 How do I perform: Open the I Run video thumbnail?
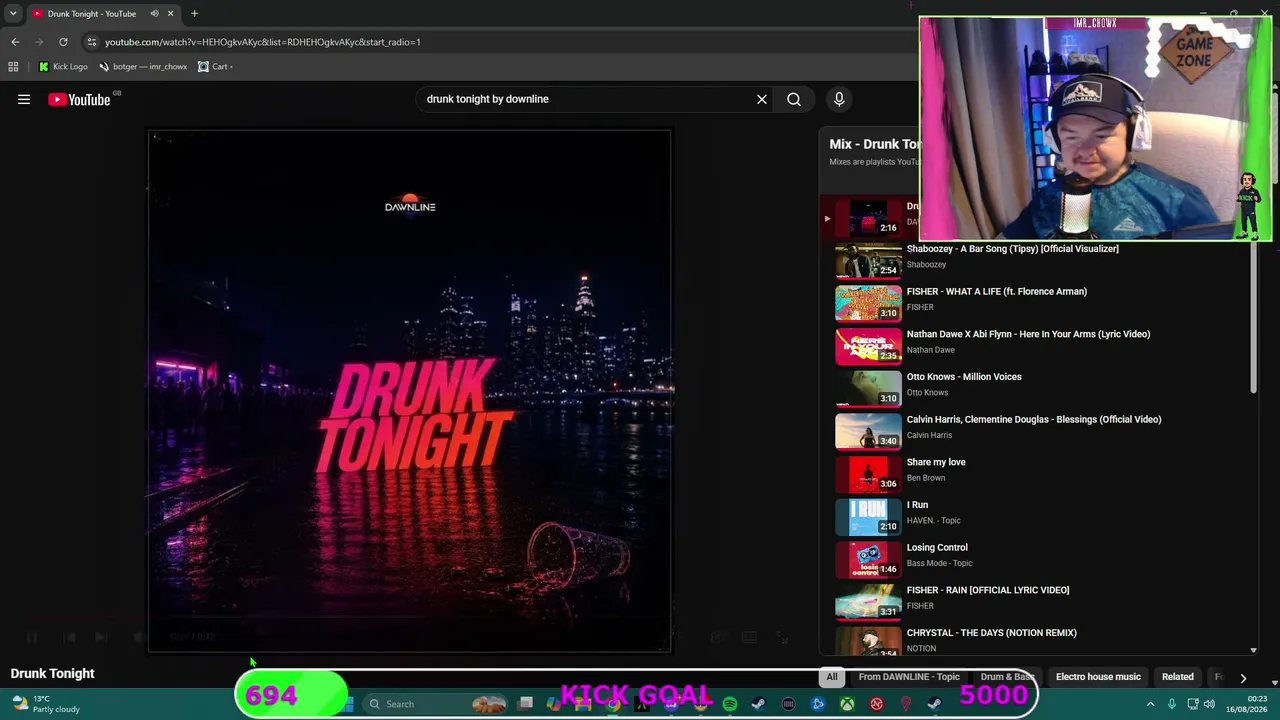click(x=868, y=517)
